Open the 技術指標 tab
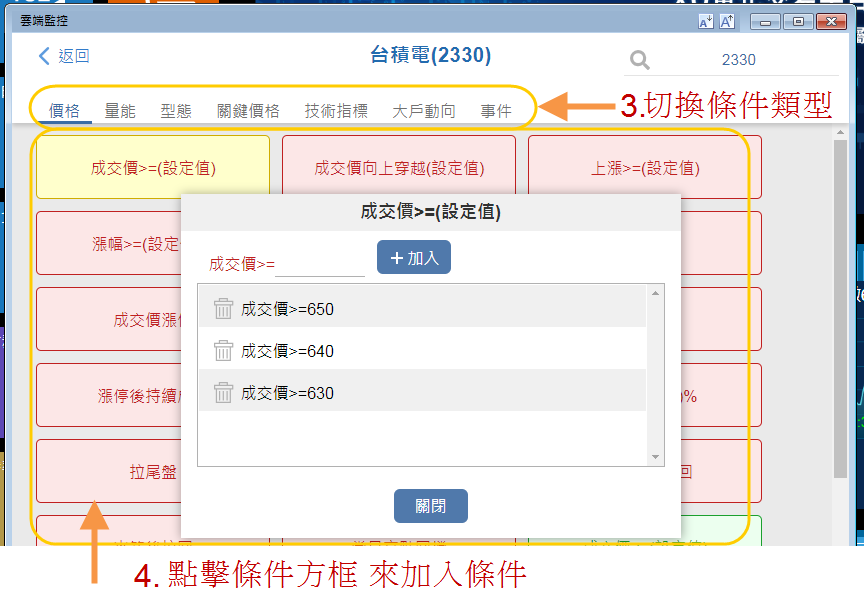864x614 pixels. coord(336,111)
